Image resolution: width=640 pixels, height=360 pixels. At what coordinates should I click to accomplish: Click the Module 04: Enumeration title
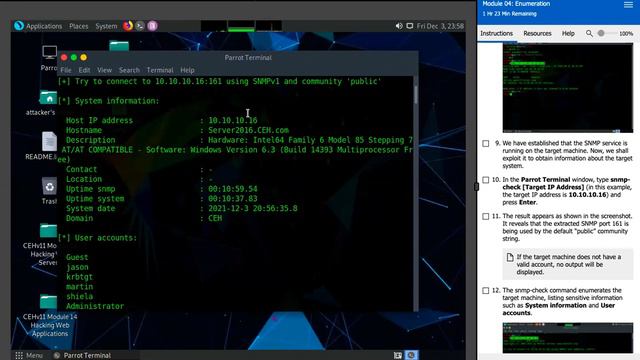[x=516, y=4]
